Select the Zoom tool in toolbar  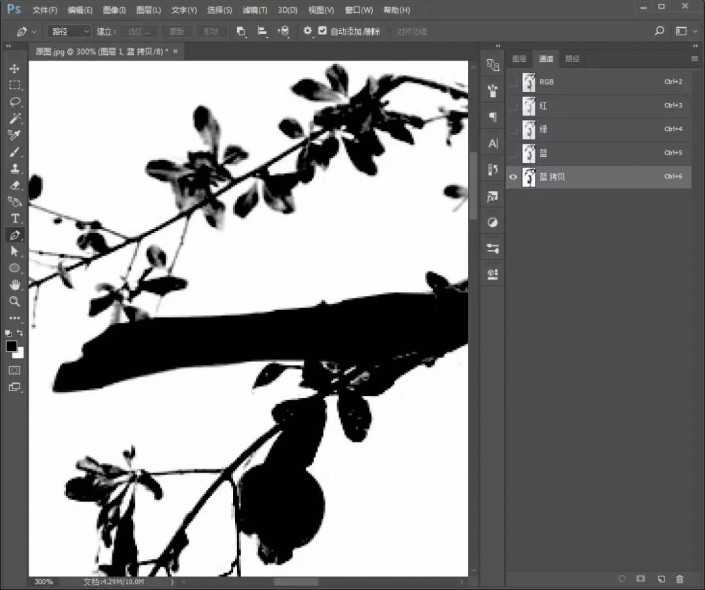click(x=15, y=301)
